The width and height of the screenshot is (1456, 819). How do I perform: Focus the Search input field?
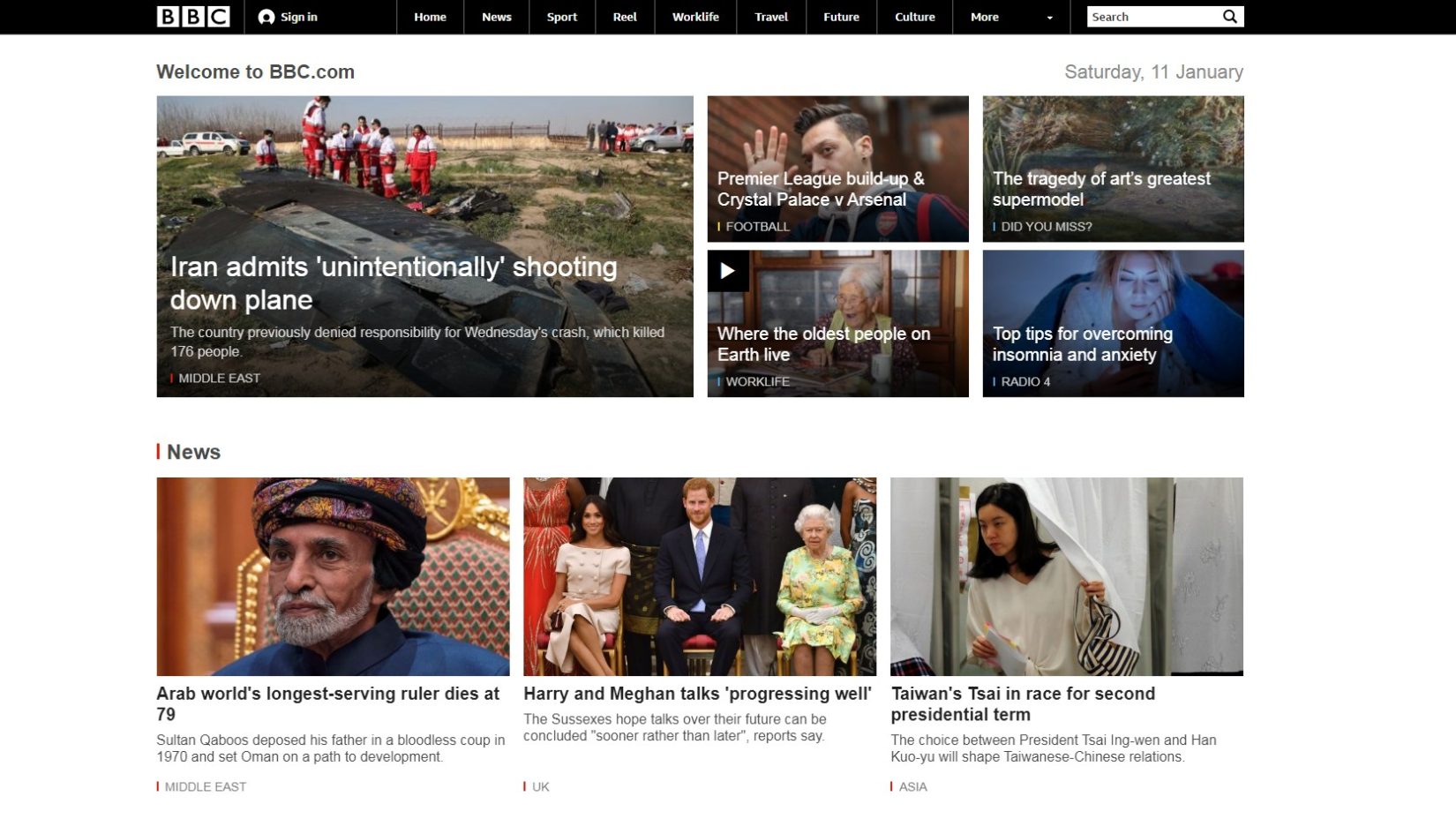(x=1152, y=17)
